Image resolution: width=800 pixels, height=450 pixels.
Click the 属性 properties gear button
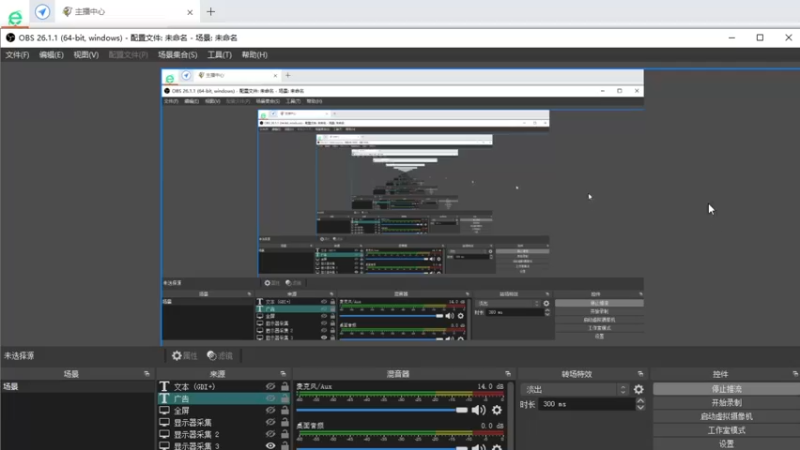184,356
